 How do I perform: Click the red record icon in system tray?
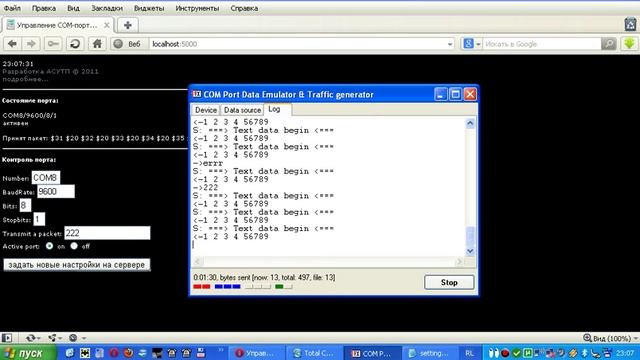click(505, 353)
